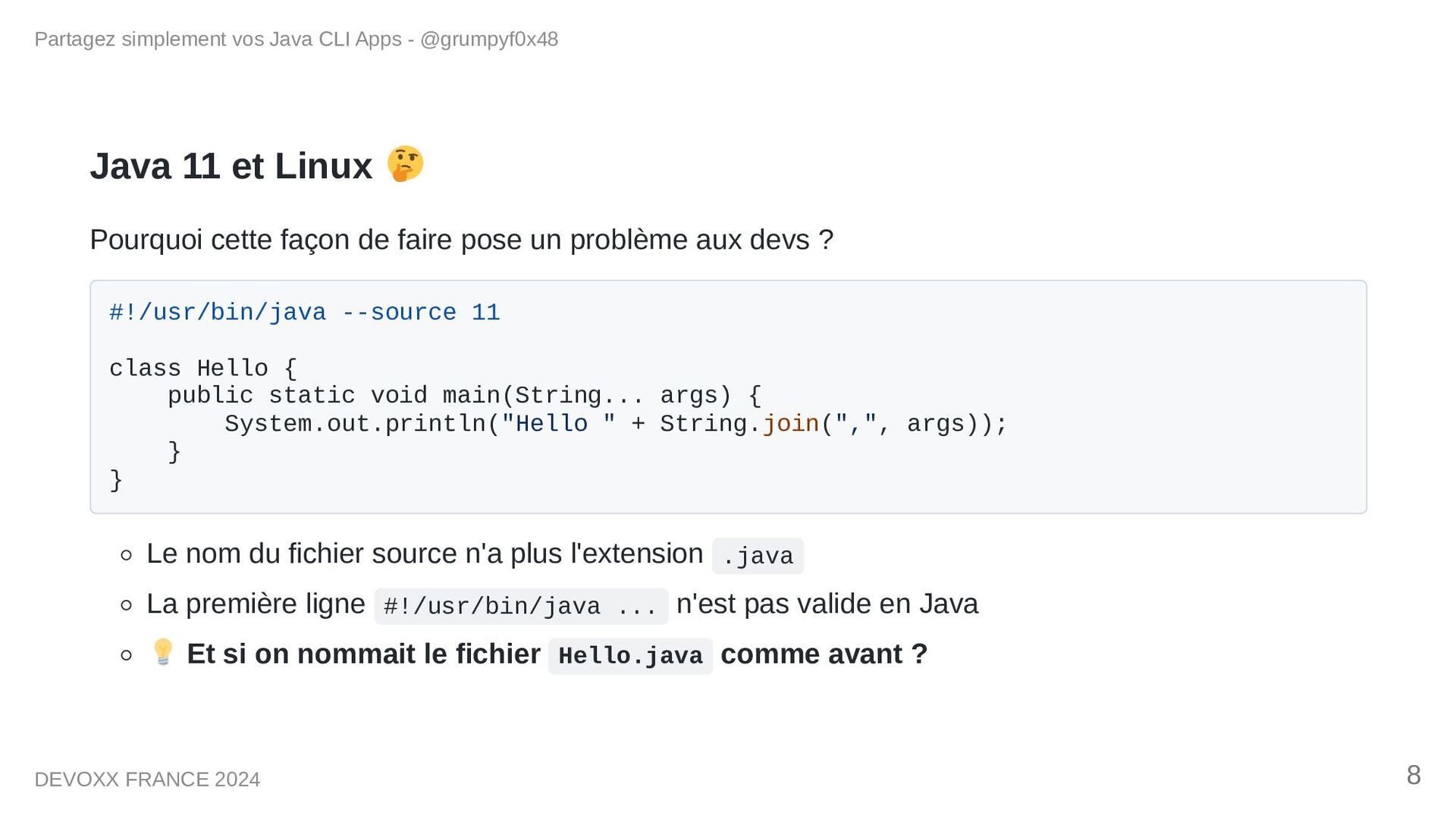Click the "Pourquoi cette façon de faire" question
The image size is (1456, 819).
(461, 240)
